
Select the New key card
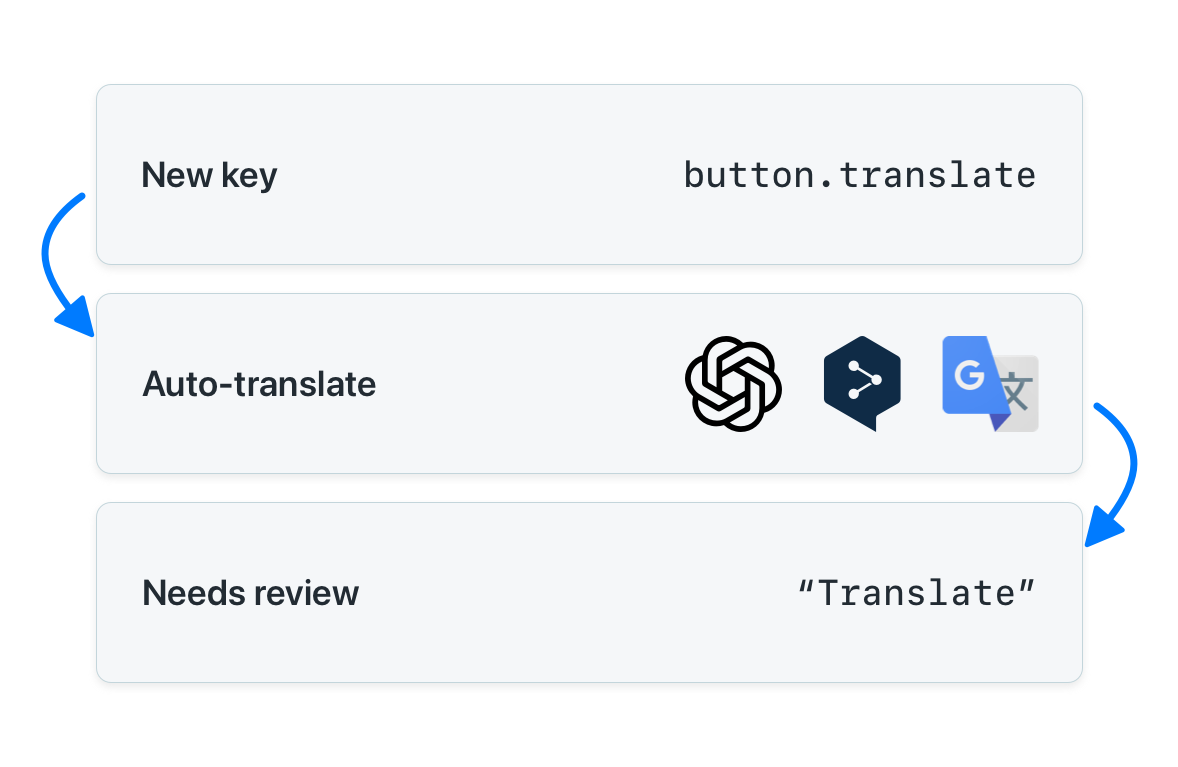[589, 174]
